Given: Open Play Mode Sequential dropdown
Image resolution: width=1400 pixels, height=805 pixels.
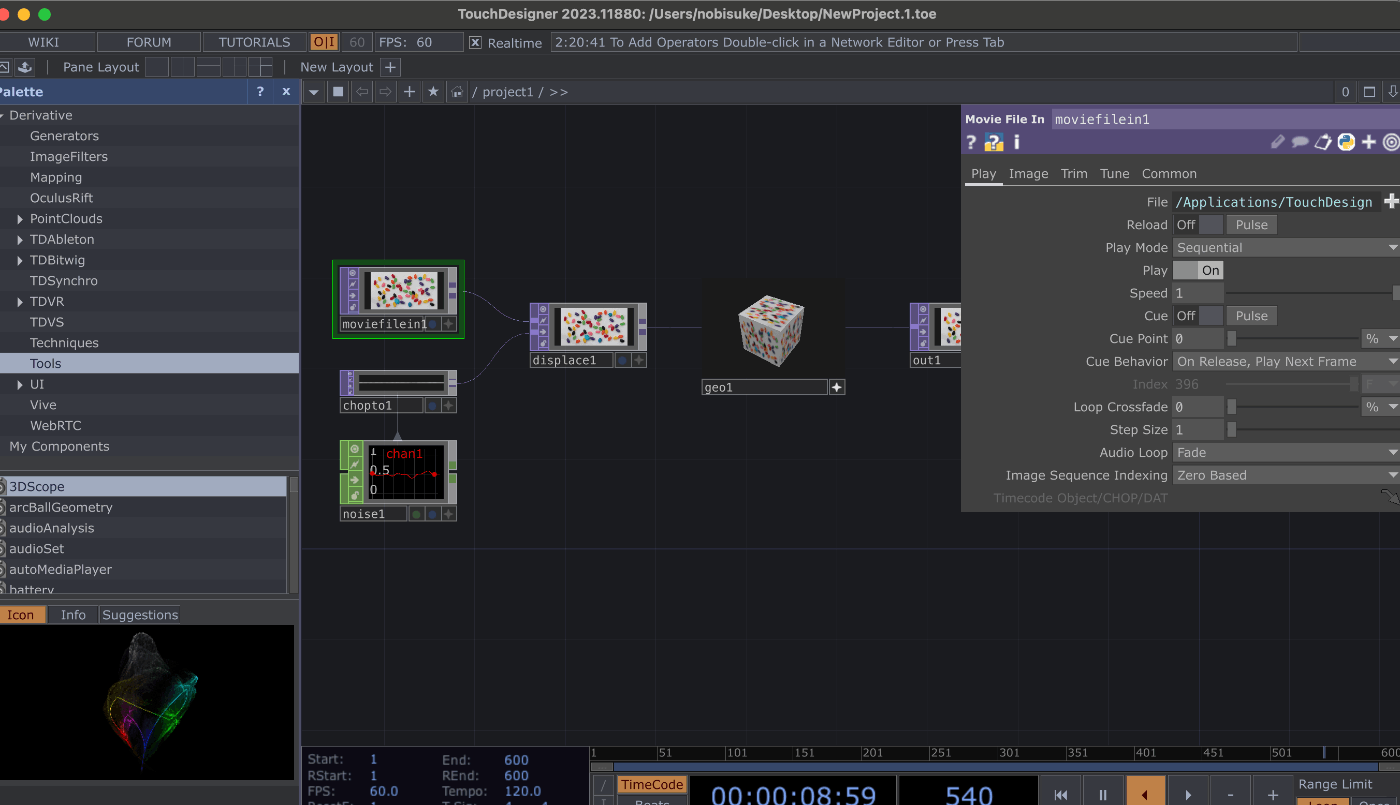Looking at the screenshot, I should tap(1286, 247).
